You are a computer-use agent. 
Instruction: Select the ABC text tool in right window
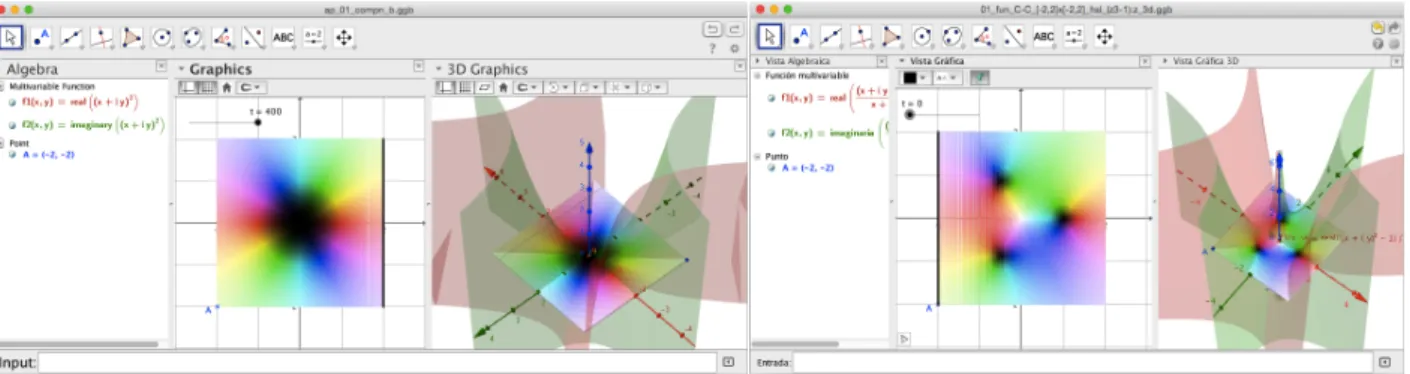(1044, 36)
